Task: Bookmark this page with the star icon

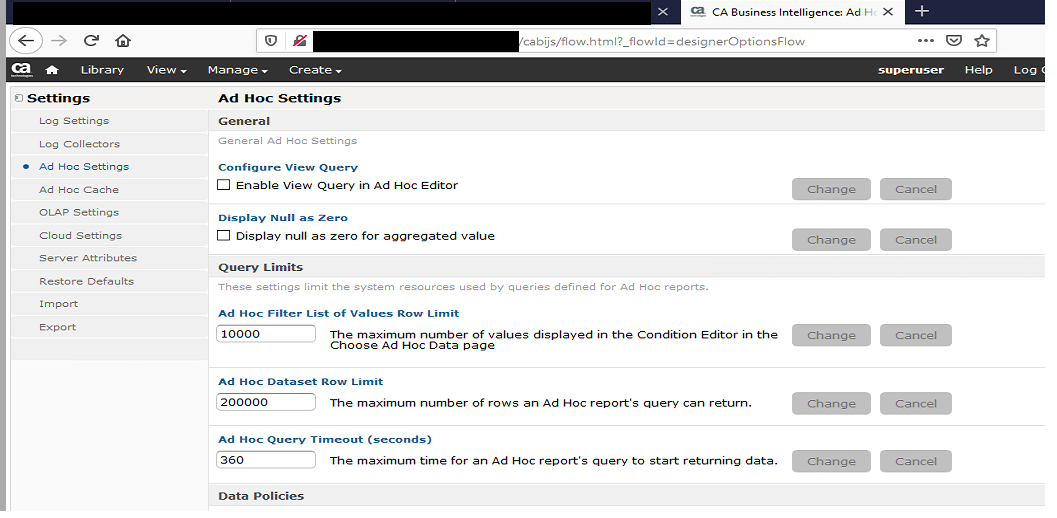Action: [981, 41]
